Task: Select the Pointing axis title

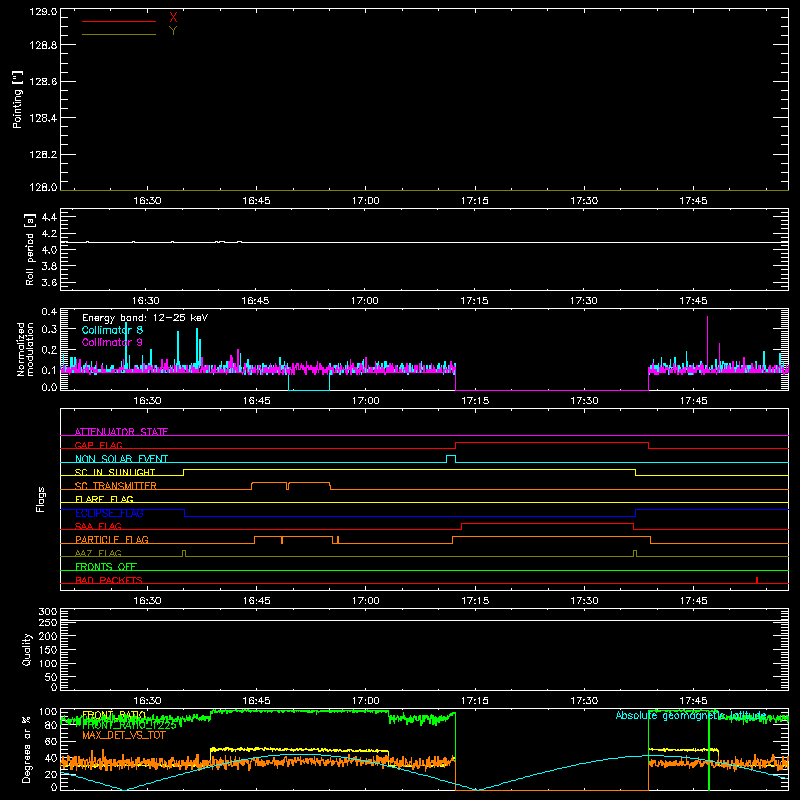Action: click(18, 99)
